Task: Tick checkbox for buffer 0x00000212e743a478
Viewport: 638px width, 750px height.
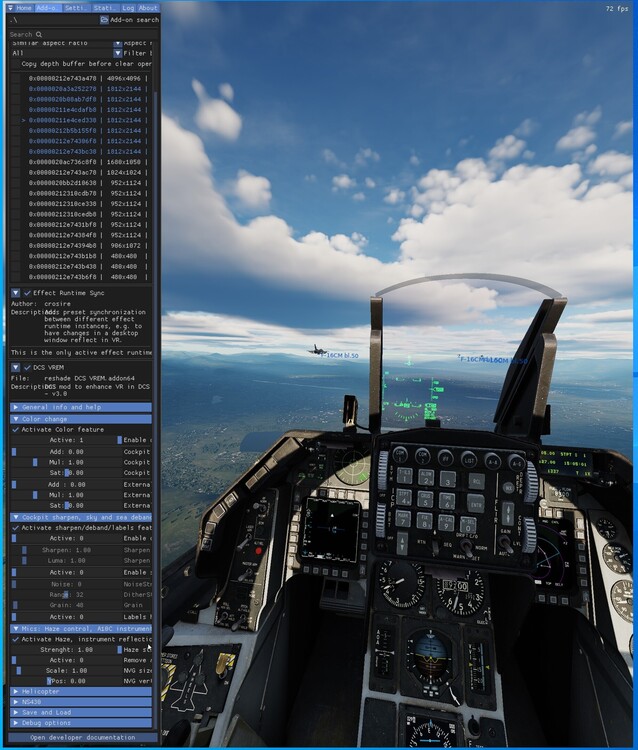Action: pos(16,78)
